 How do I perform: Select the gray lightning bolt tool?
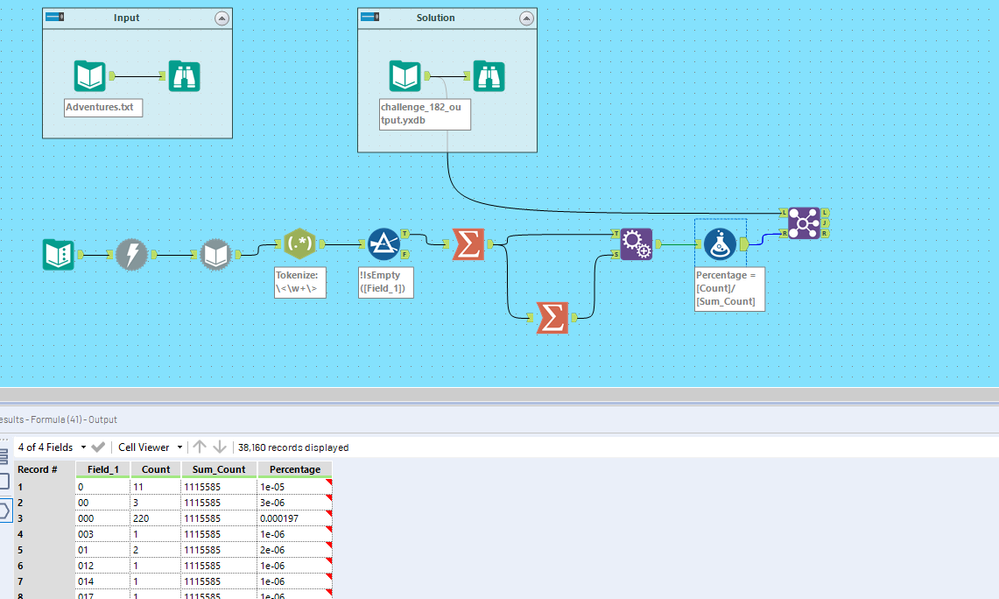[x=132, y=255]
